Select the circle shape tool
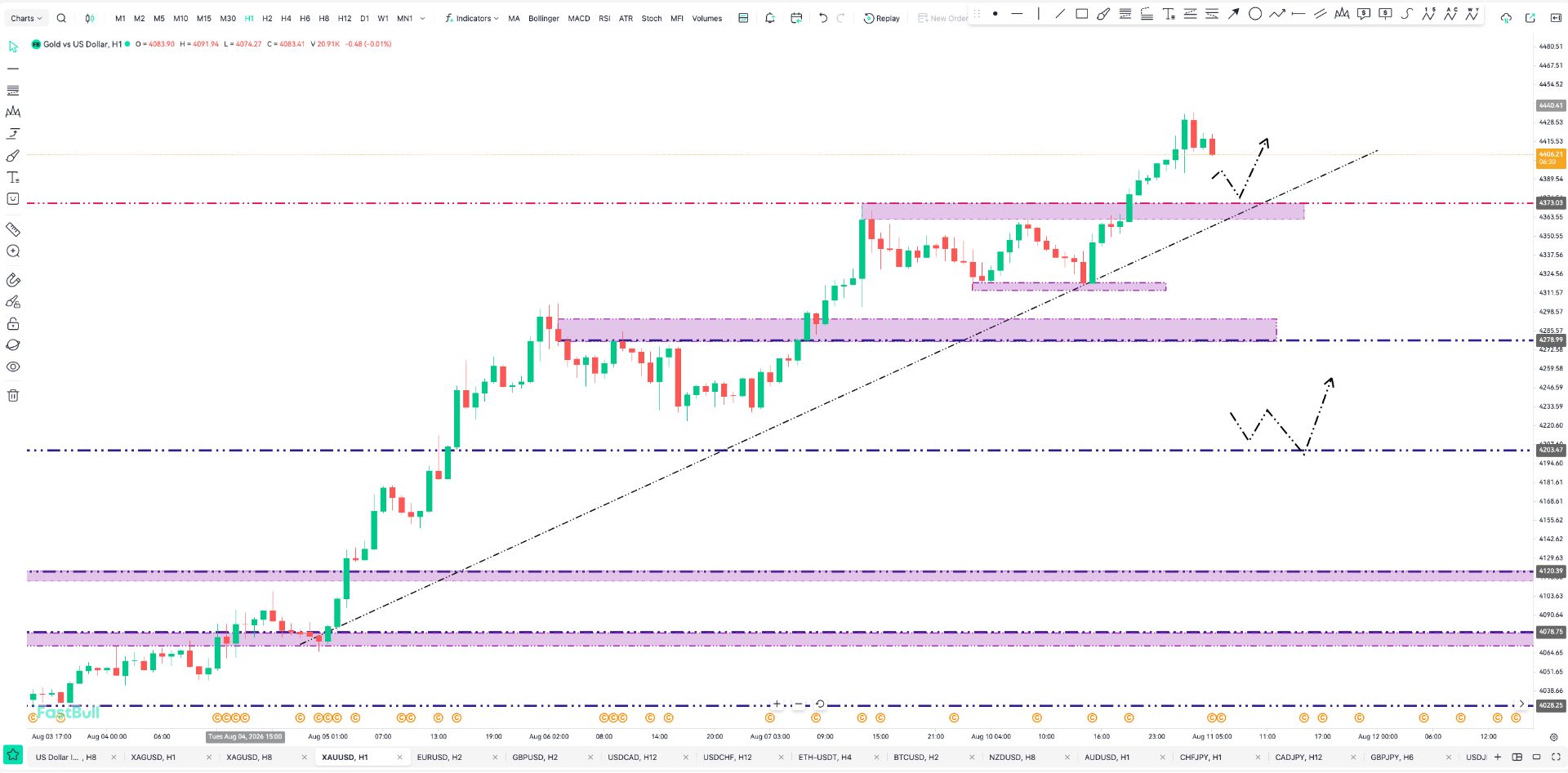 pos(1255,14)
